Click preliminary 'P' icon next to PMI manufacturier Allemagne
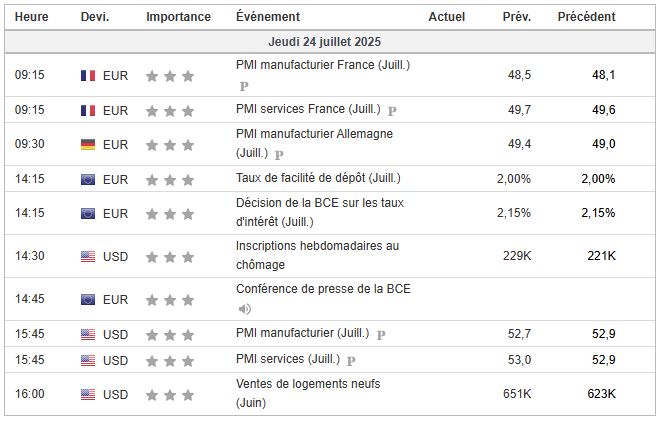Image resolution: width=661 pixels, height=423 pixels. point(279,155)
